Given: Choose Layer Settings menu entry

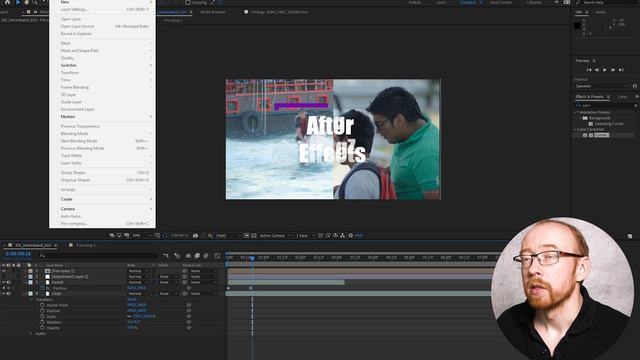Looking at the screenshot, I should (x=102, y=9).
